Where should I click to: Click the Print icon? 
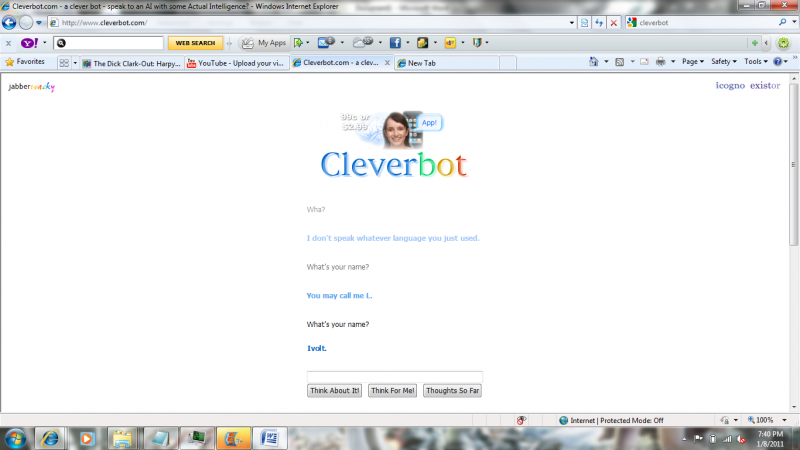click(661, 62)
